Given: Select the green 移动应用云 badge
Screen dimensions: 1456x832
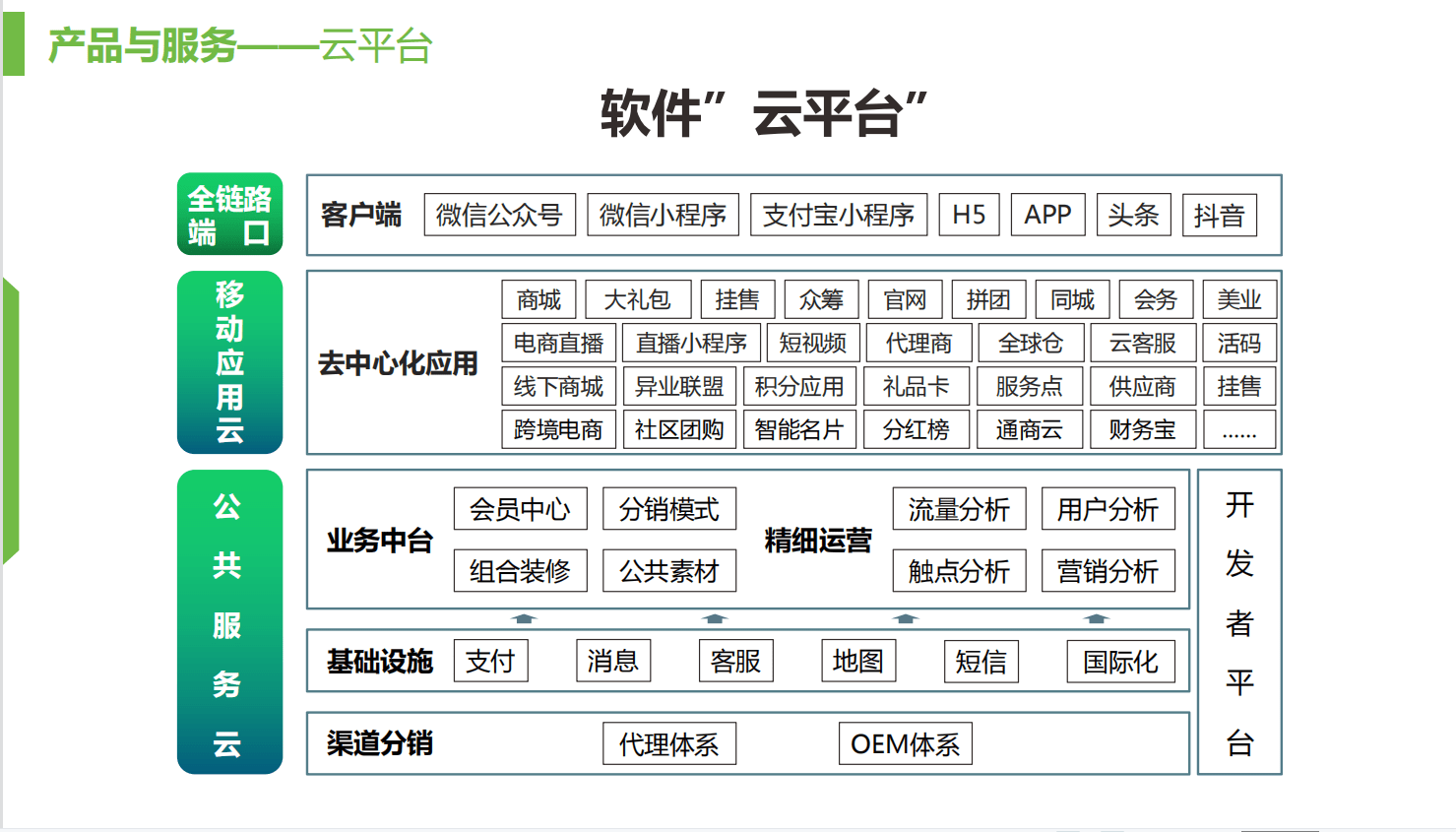Looking at the screenshot, I should 230,362.
